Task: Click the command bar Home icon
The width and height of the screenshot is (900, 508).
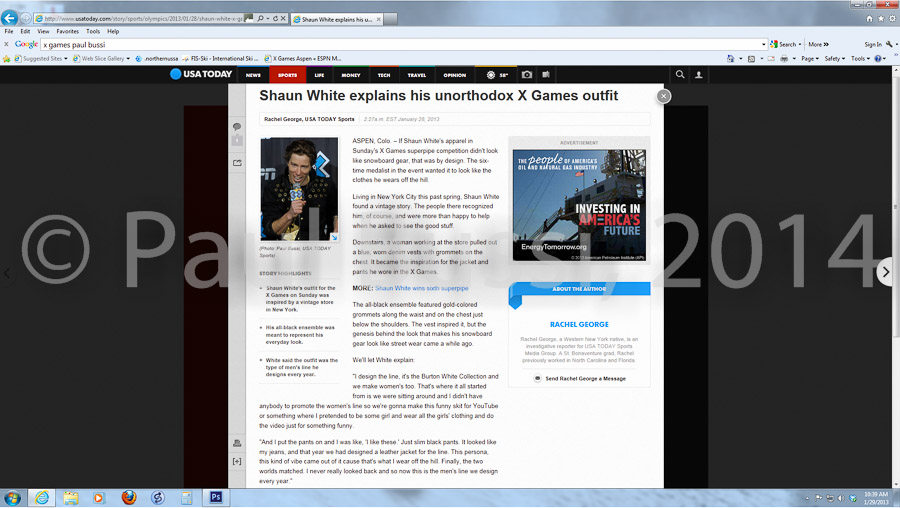Action: (730, 59)
